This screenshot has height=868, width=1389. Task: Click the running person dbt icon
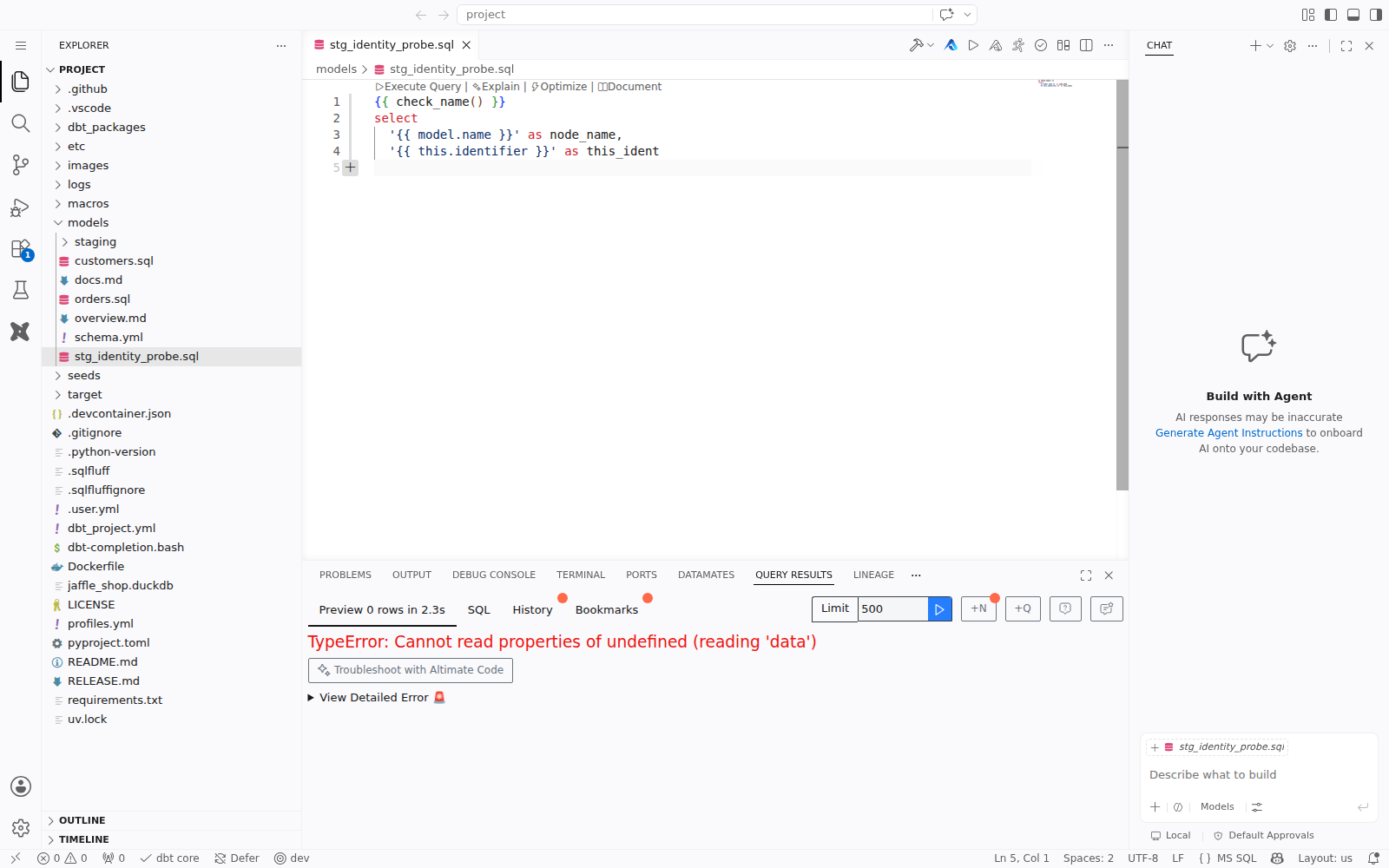(x=1018, y=45)
